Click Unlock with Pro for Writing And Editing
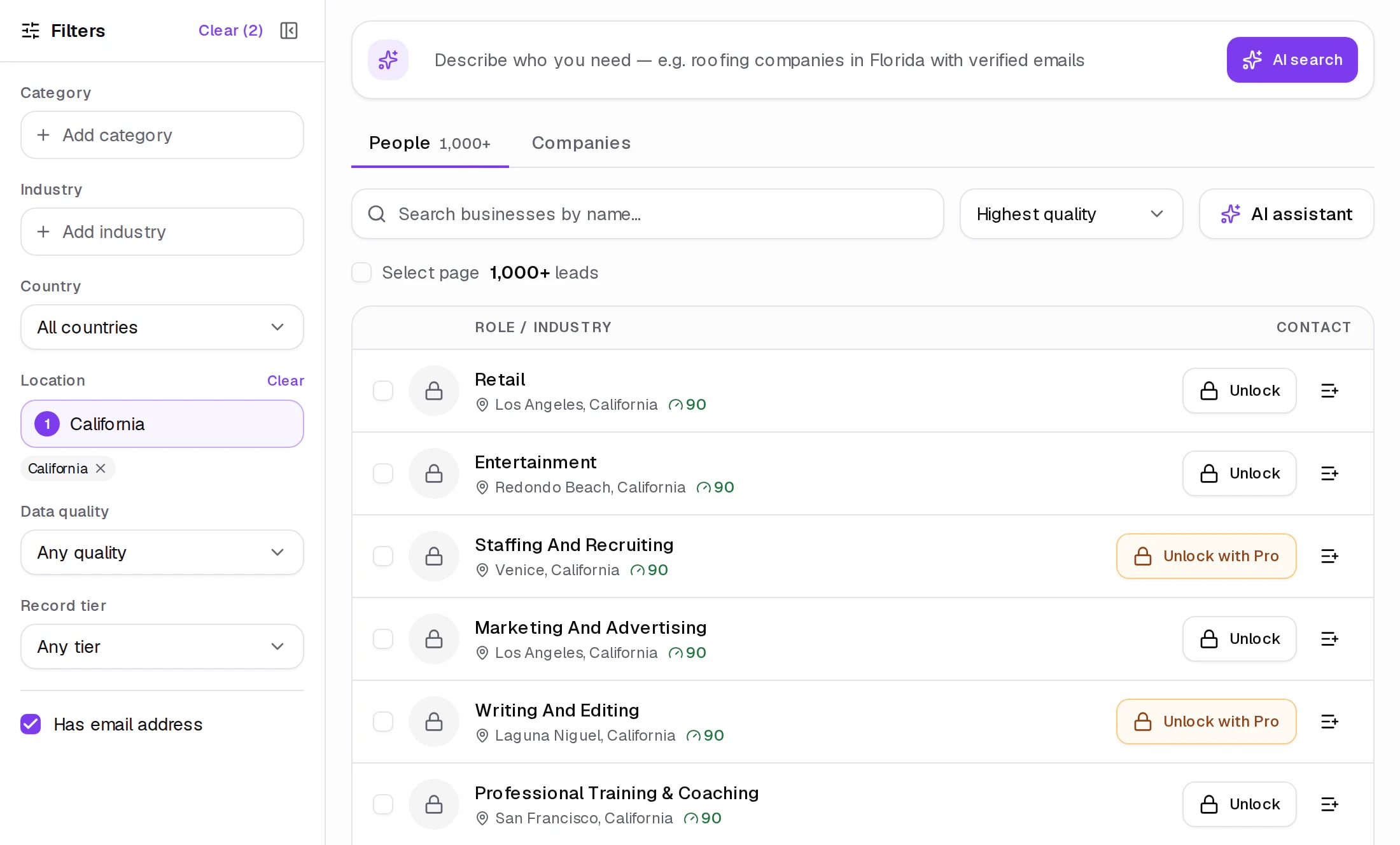Screen dimensions: 1400x845 point(1206,722)
